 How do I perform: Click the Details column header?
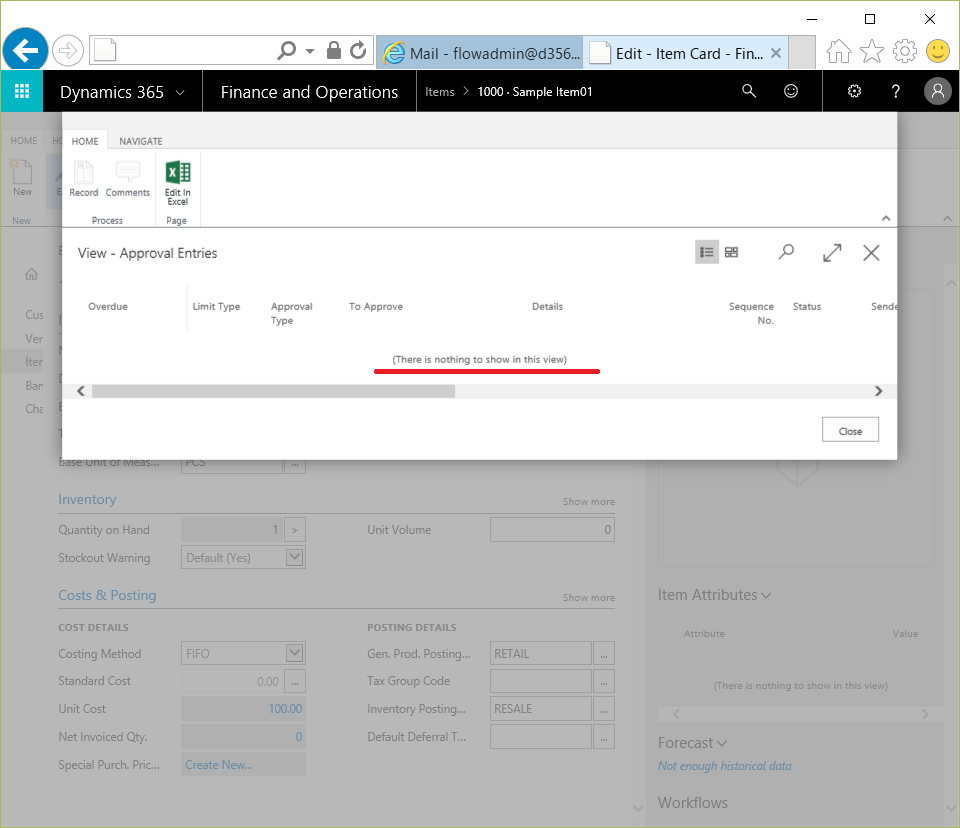click(x=547, y=306)
